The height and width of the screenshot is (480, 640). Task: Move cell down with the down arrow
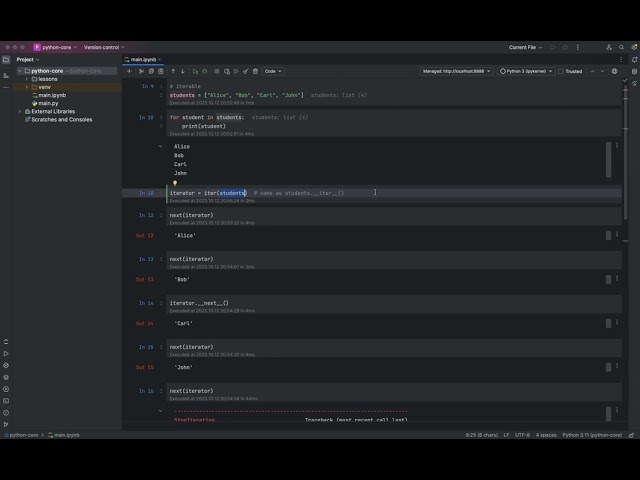tap(183, 71)
